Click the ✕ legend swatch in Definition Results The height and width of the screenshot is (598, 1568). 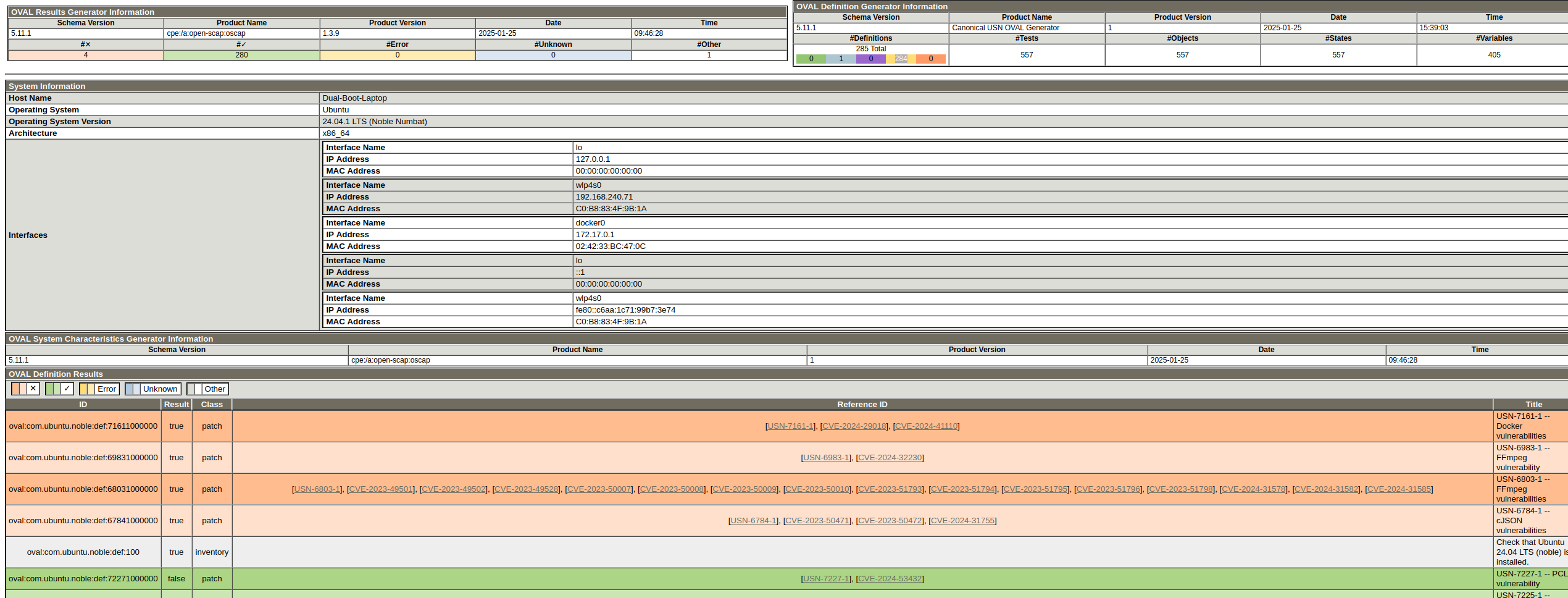click(x=25, y=389)
